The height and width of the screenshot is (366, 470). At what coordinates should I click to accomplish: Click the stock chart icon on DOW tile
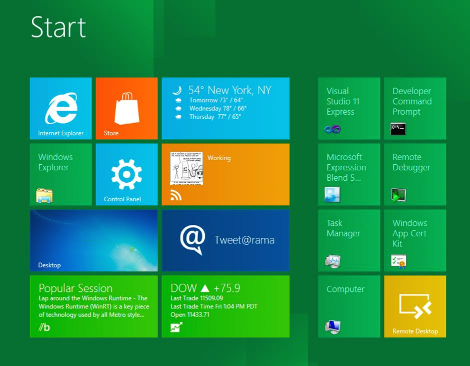(x=176, y=327)
